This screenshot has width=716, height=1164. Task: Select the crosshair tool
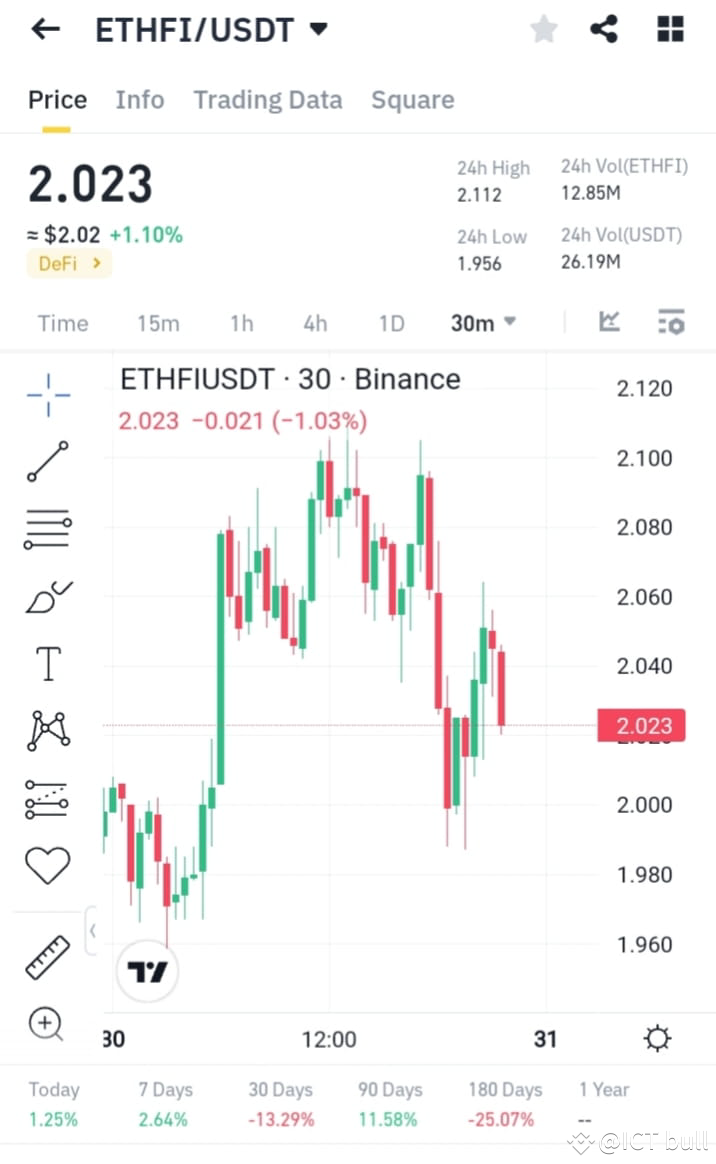pos(46,396)
